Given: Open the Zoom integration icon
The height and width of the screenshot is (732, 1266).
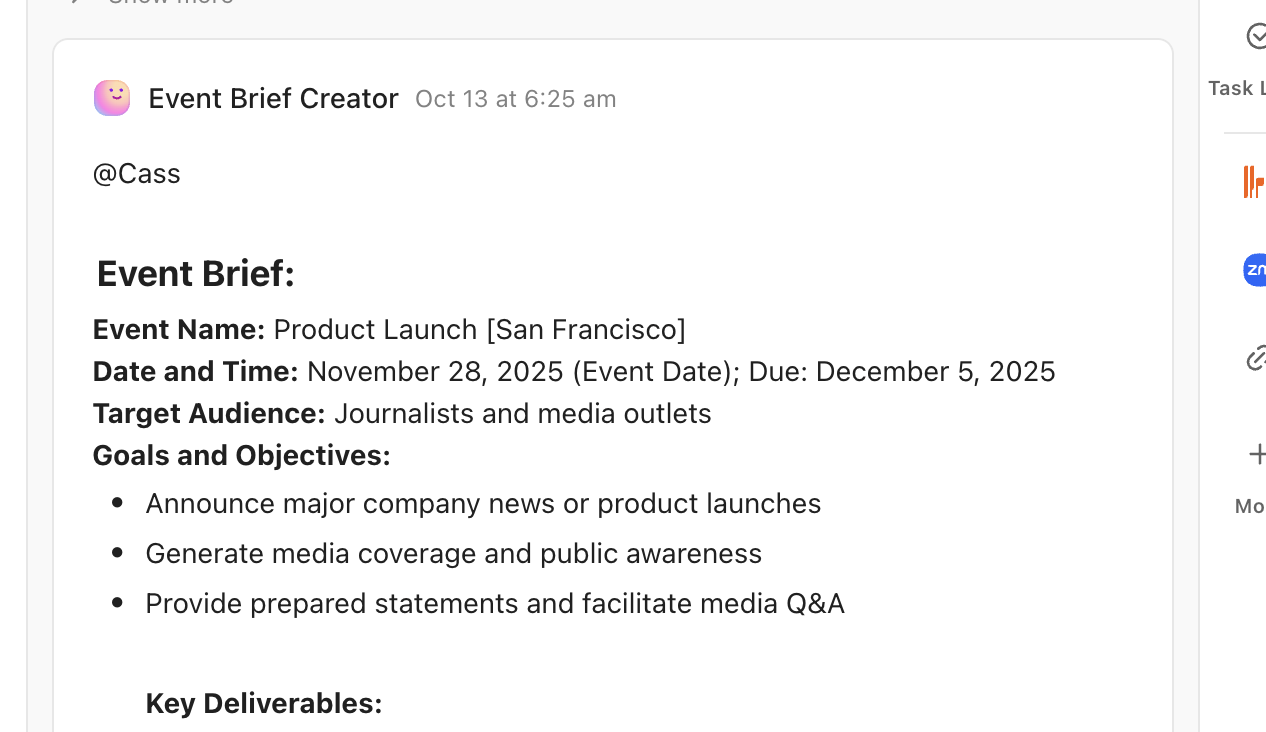Looking at the screenshot, I should point(1255,270).
